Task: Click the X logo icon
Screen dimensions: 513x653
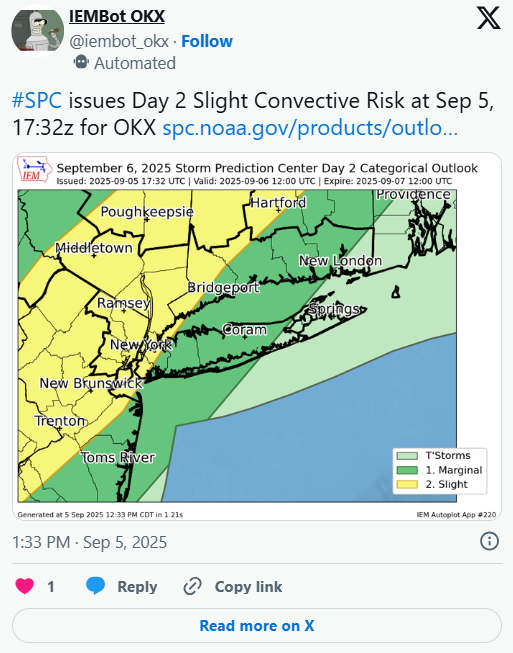Action: click(488, 18)
